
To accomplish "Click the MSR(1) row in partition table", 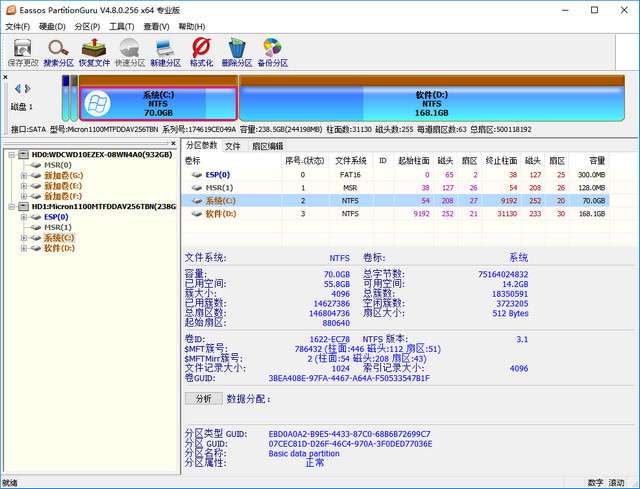I will (396, 188).
